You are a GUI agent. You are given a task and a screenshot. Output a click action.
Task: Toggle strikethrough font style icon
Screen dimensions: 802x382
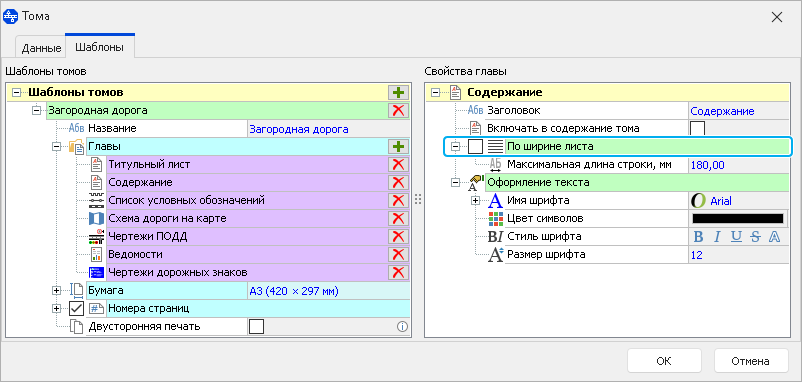point(755,237)
